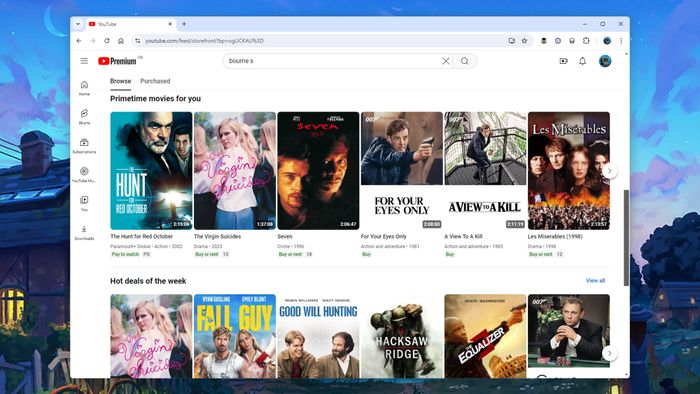Image resolution: width=700 pixels, height=394 pixels.
Task: Click the page vertical scrollbar thumb
Action: 626,238
